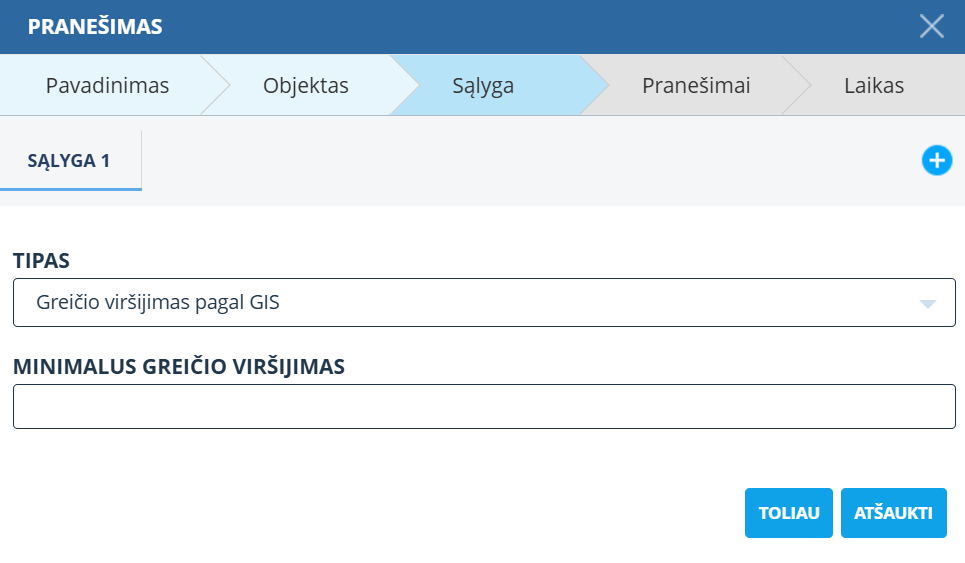Viewport: 965px width, 563px height.
Task: Open the Pranešimai step
Action: [695, 86]
